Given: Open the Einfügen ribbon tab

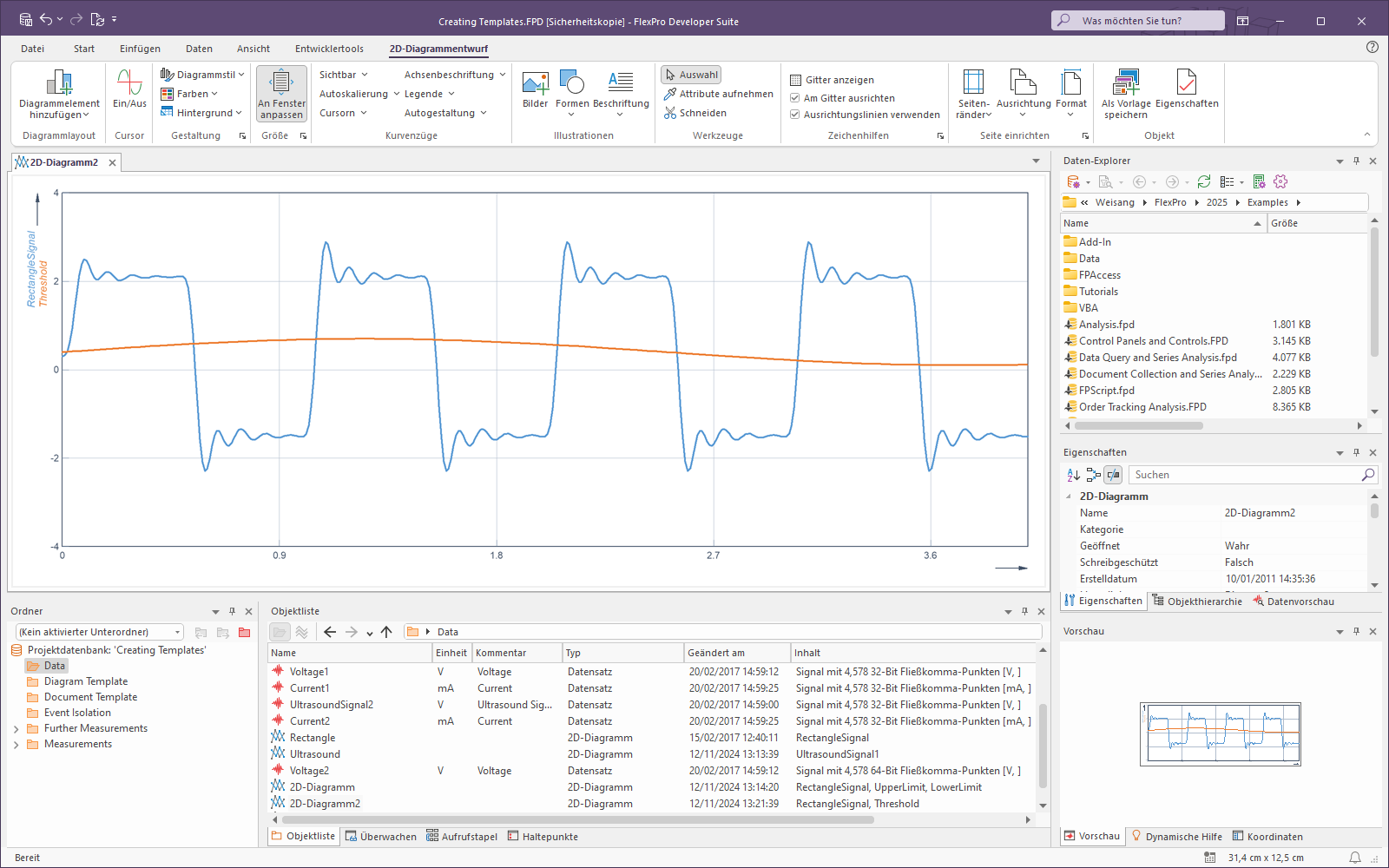Looking at the screenshot, I should [140, 49].
